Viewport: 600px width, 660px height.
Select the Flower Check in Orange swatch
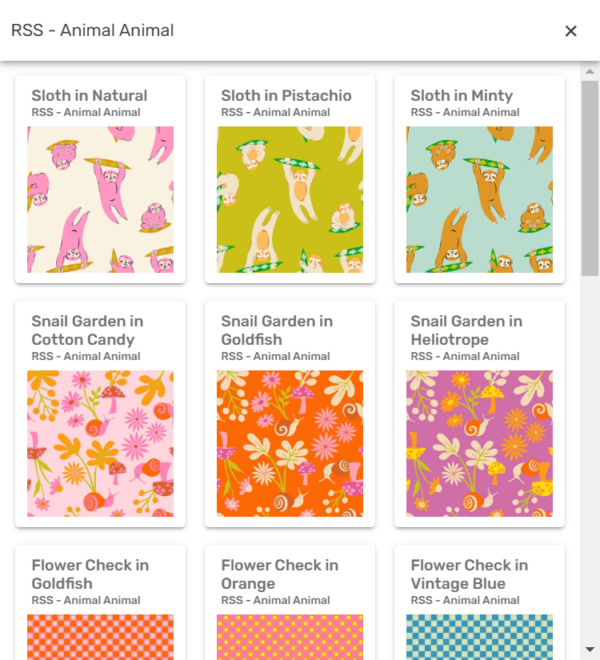(x=290, y=637)
